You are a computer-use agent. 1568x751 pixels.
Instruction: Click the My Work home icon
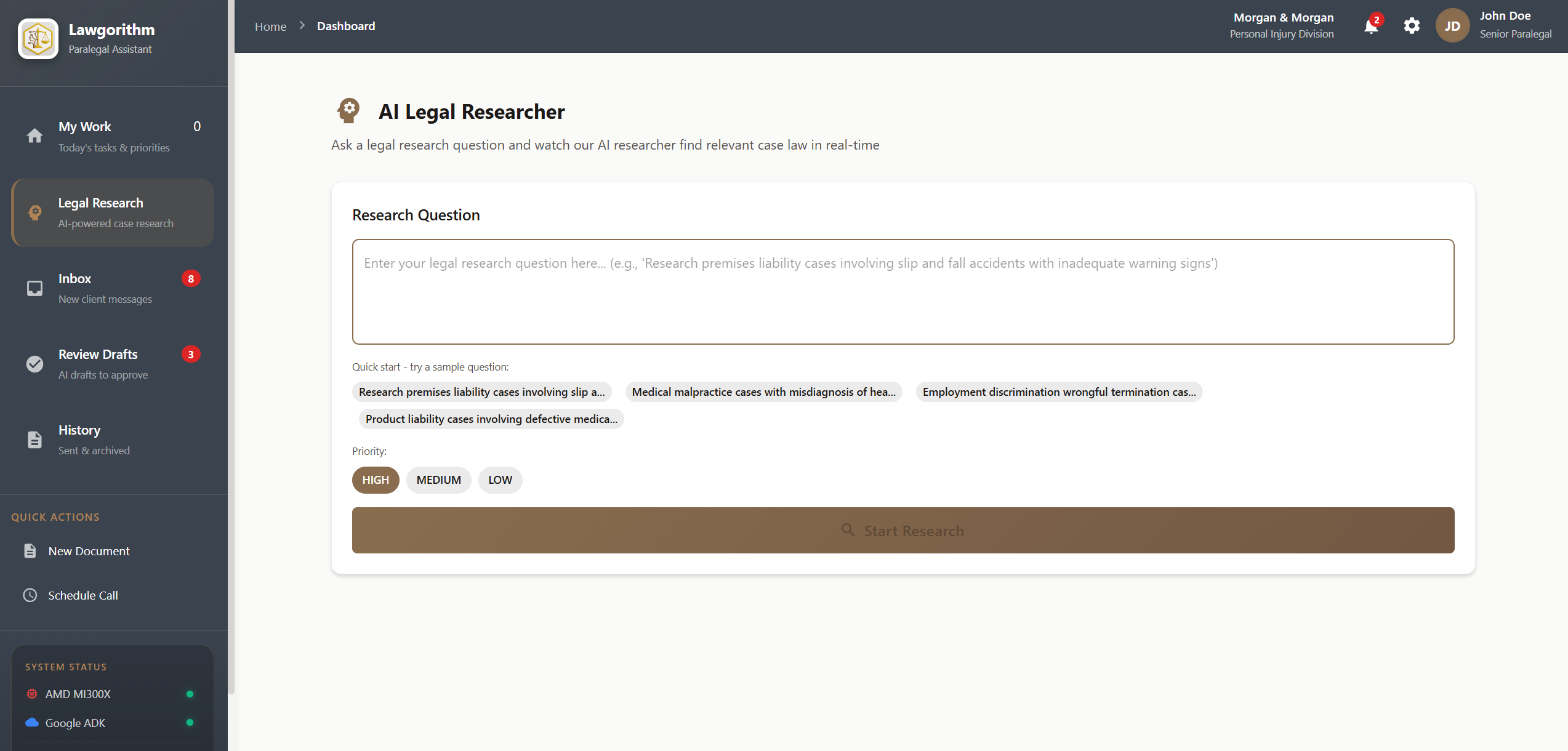coord(35,136)
